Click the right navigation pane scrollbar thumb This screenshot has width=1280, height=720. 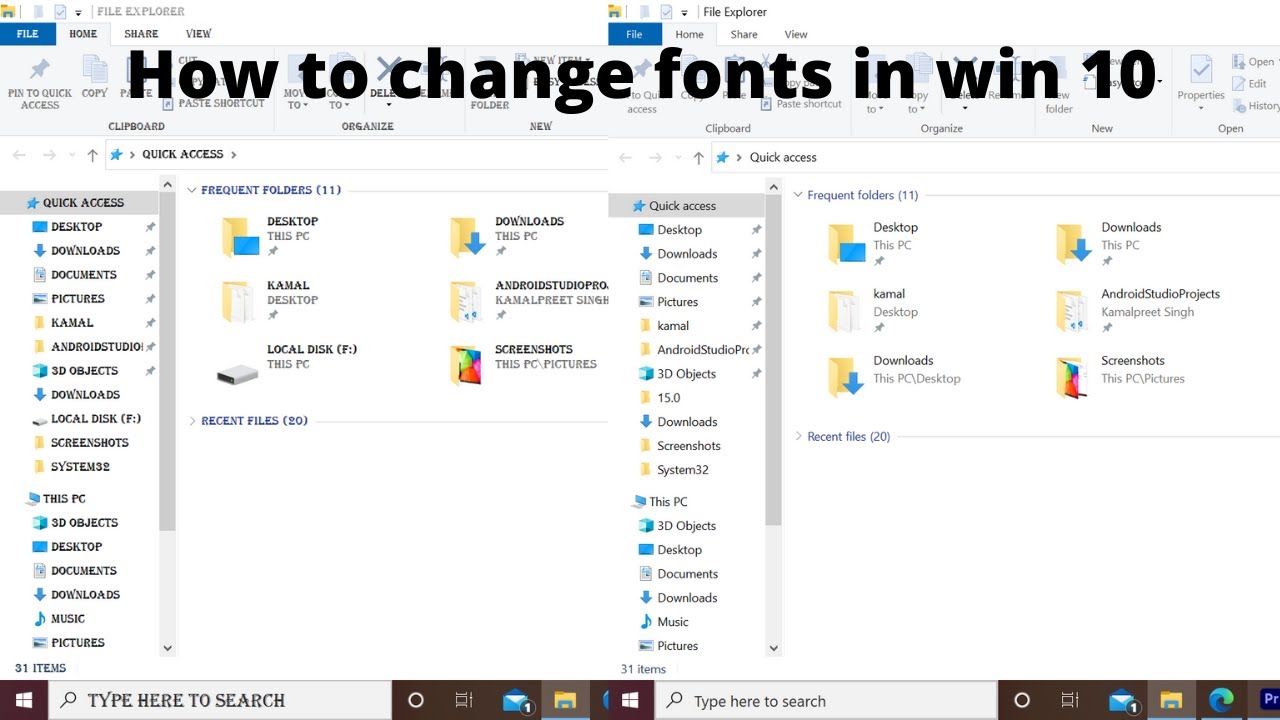pos(773,362)
